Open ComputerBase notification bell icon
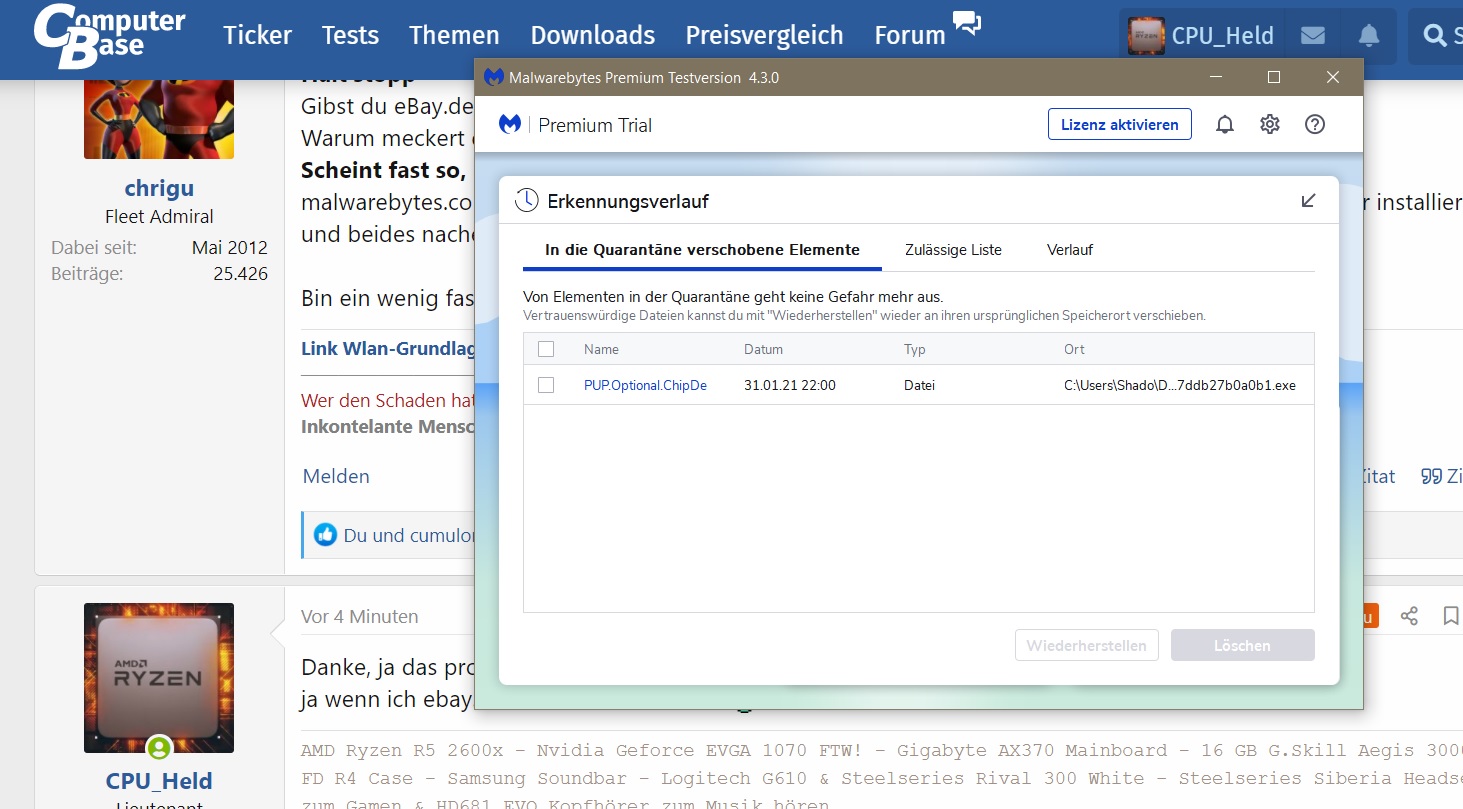The image size is (1463, 809). 1369,36
